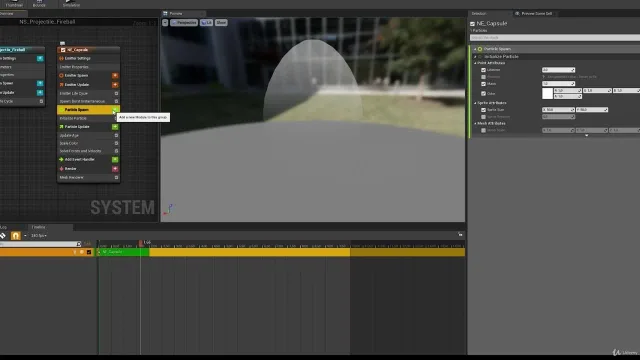
Task: Add a new renderer via Render plus
Action: pyautogui.click(x=115, y=169)
